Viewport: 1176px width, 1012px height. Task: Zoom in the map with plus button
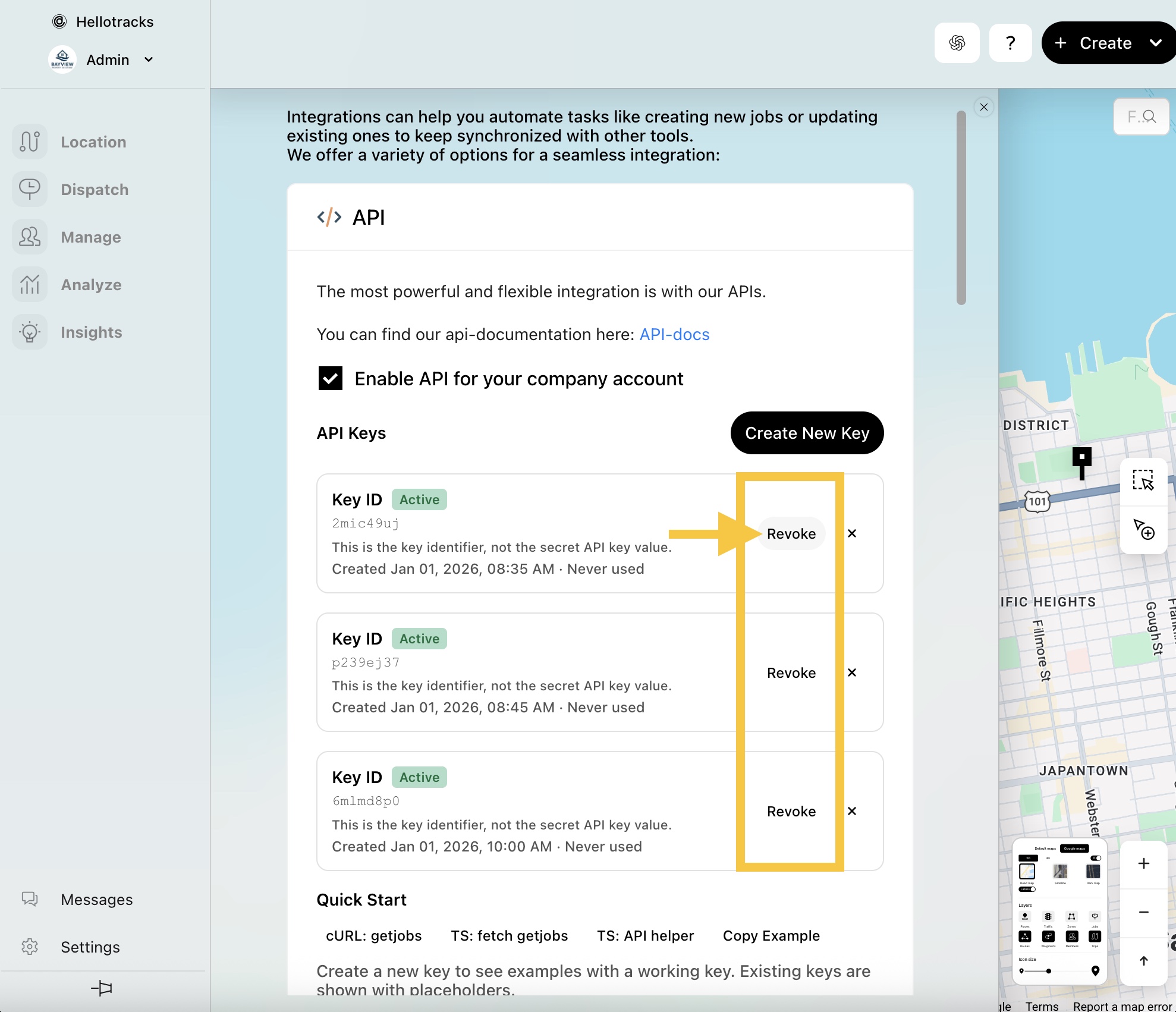coord(1143,863)
